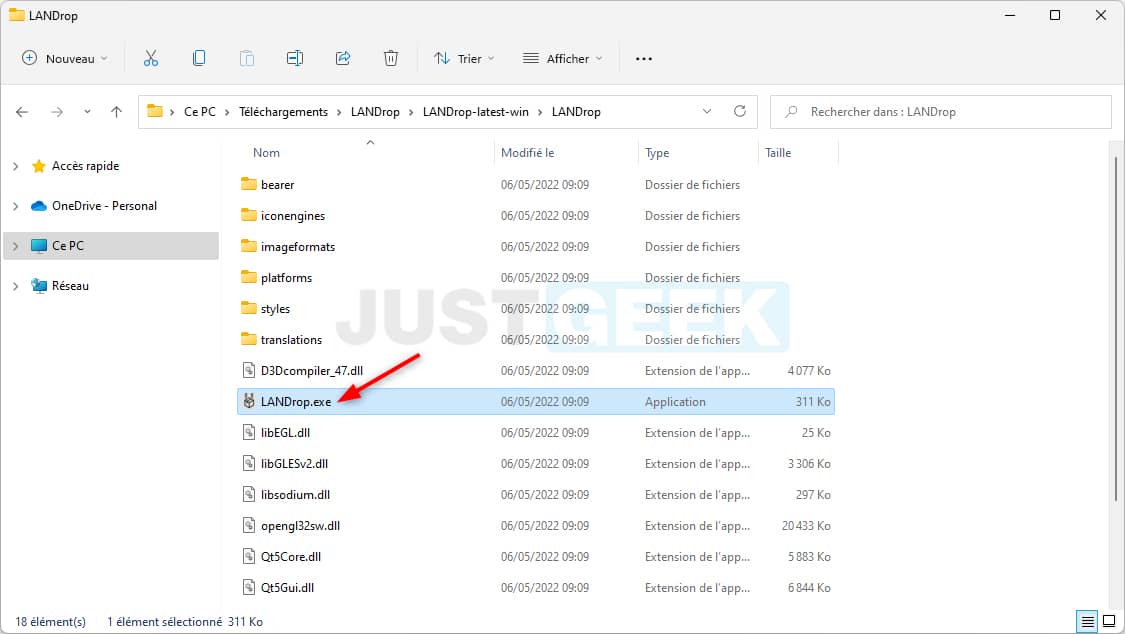Expand Réseau tree node
Screen dimensions: 1125x634
pos(16,286)
